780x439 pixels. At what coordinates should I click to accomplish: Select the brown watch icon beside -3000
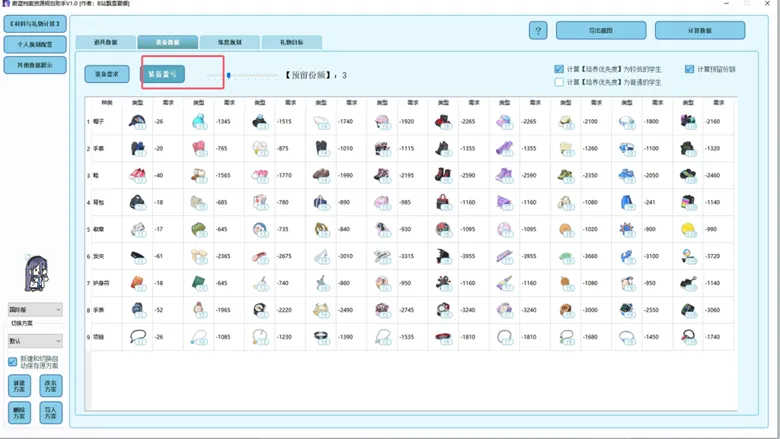[x=566, y=310]
